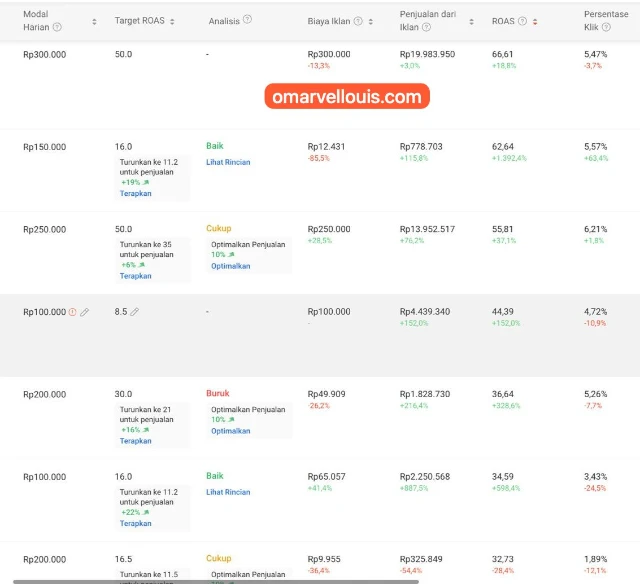Open the Analisis column help tooltip icon
The image size is (640, 584).
[x=247, y=20]
